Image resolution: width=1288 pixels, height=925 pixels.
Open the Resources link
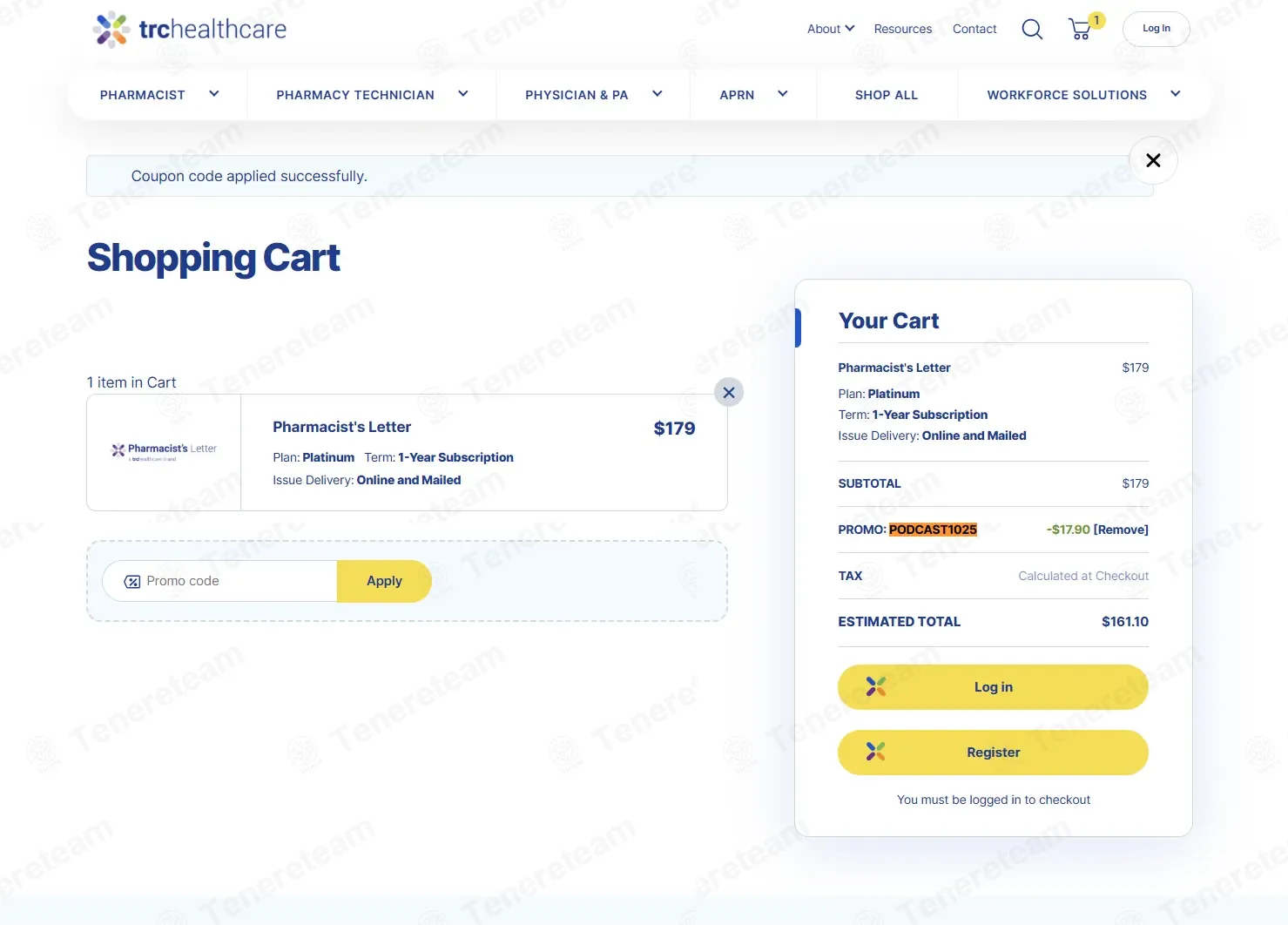tap(903, 29)
